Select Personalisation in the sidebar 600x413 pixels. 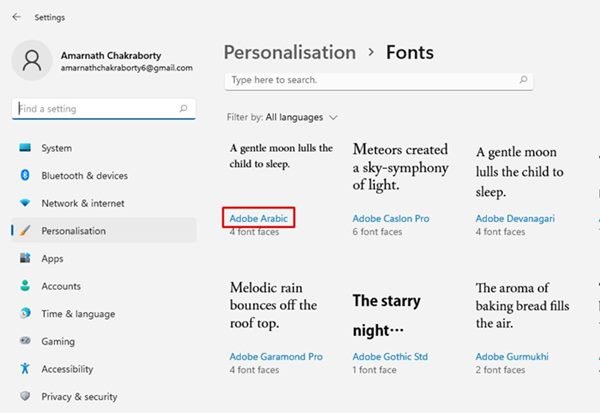pyautogui.click(x=104, y=230)
